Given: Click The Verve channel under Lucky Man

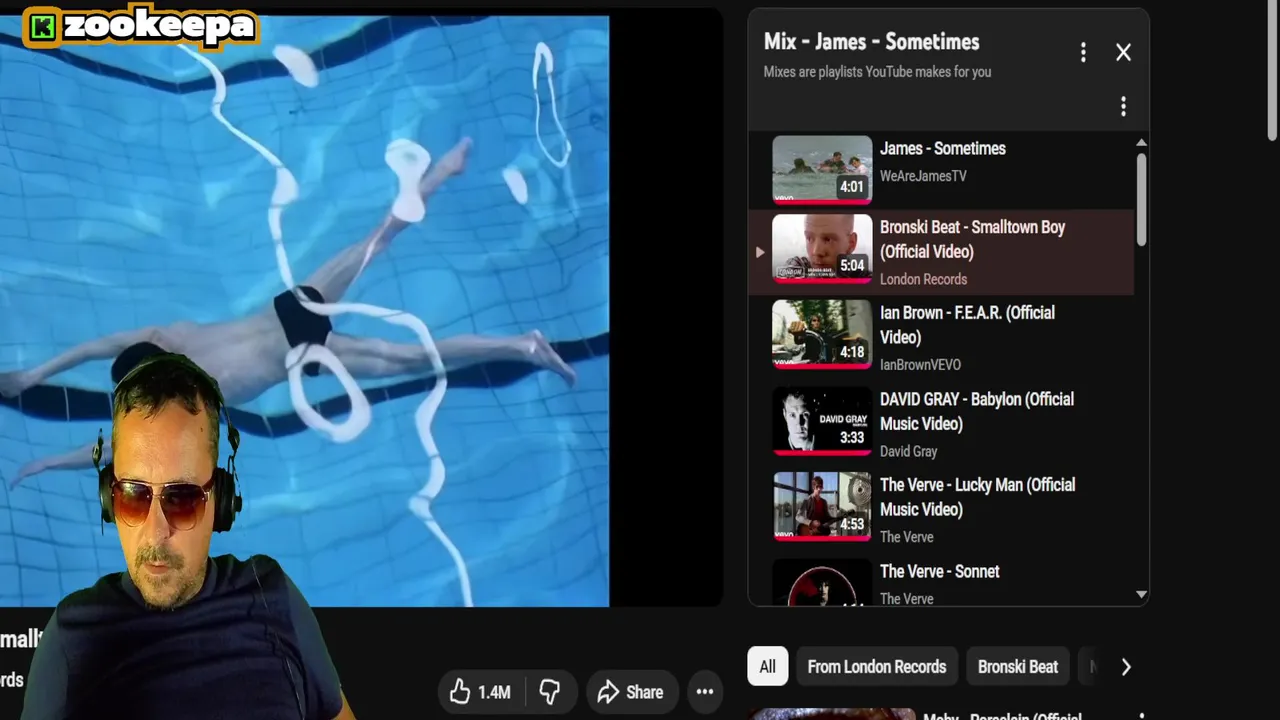Looking at the screenshot, I should click(x=906, y=537).
